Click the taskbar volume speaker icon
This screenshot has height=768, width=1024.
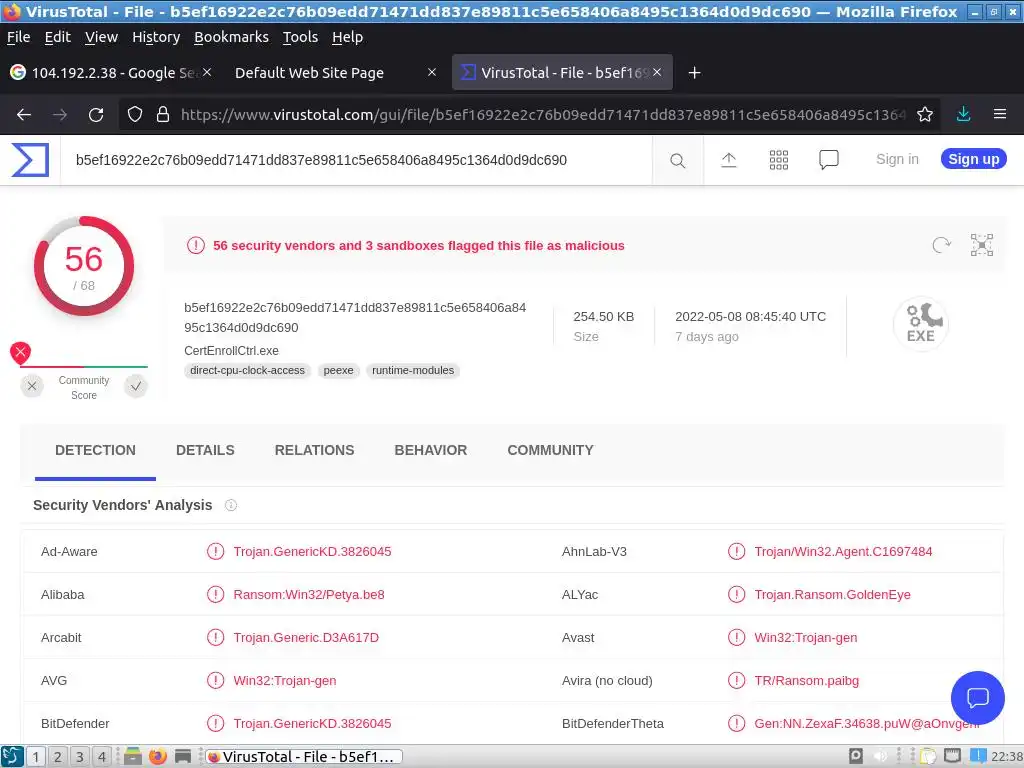(x=880, y=756)
